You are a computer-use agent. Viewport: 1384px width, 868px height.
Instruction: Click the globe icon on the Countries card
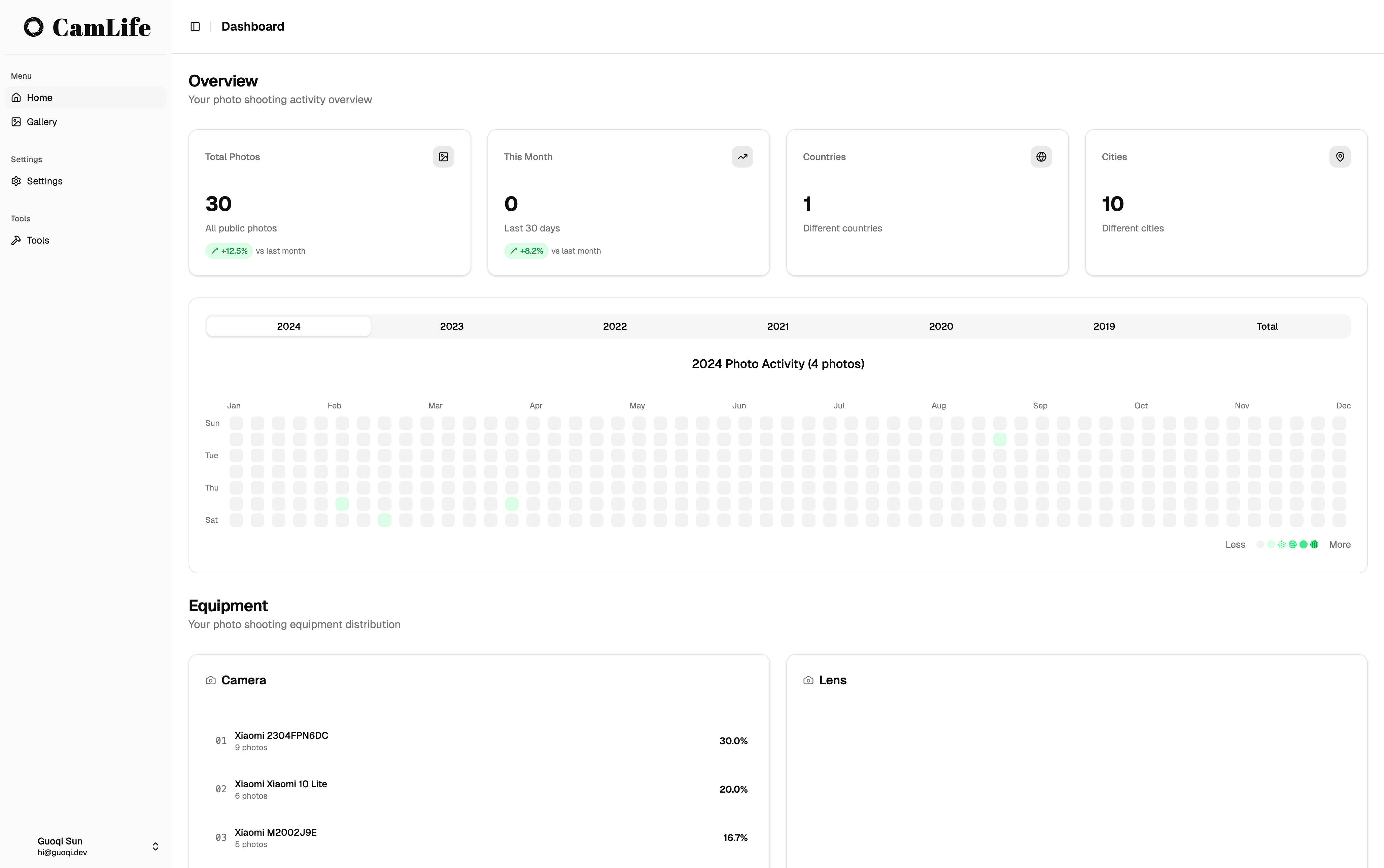pos(1041,156)
